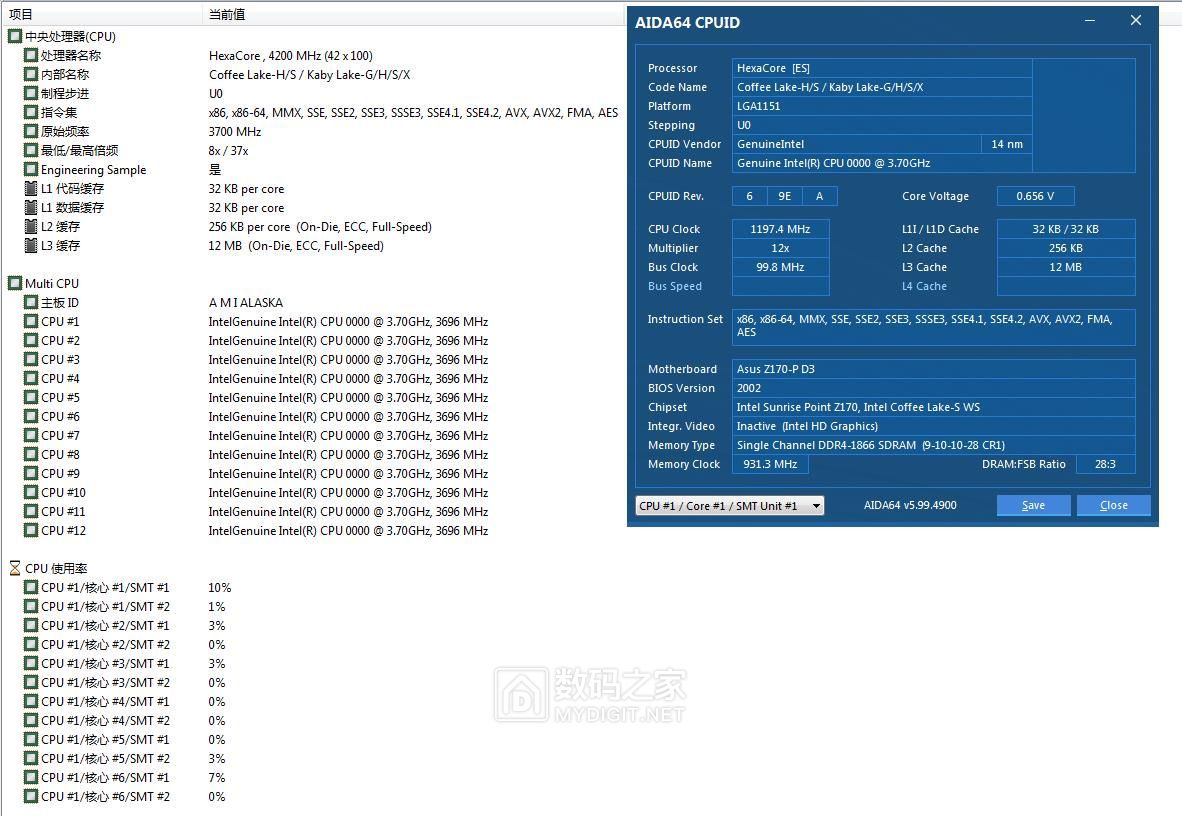Screen dimensions: 1182x816
Task: Click the L1 代码缓存 cache icon
Action: click(x=30, y=188)
